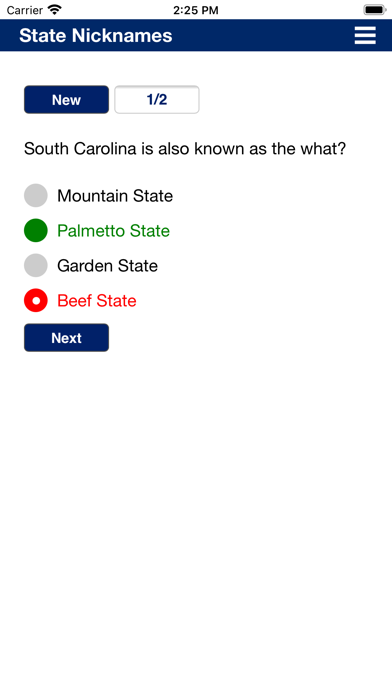This screenshot has height=696, width=392.
Task: Tap the Carrier label in status bar
Action: click(x=25, y=10)
